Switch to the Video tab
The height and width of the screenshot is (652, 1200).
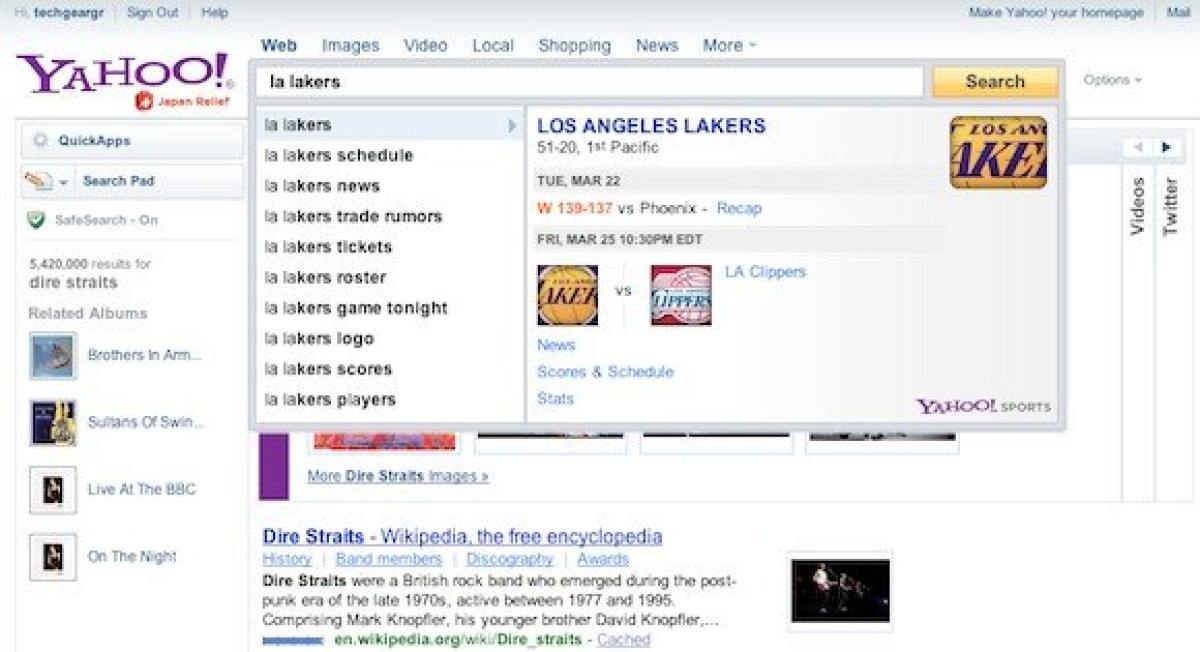tap(425, 45)
